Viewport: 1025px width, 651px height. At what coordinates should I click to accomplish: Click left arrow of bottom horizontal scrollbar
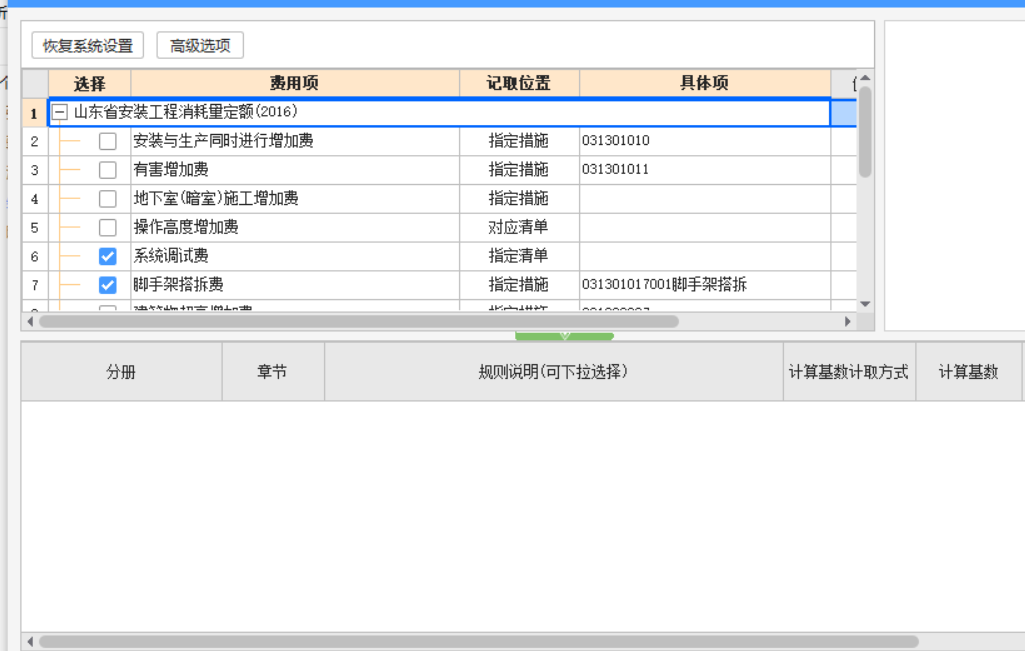[29, 642]
